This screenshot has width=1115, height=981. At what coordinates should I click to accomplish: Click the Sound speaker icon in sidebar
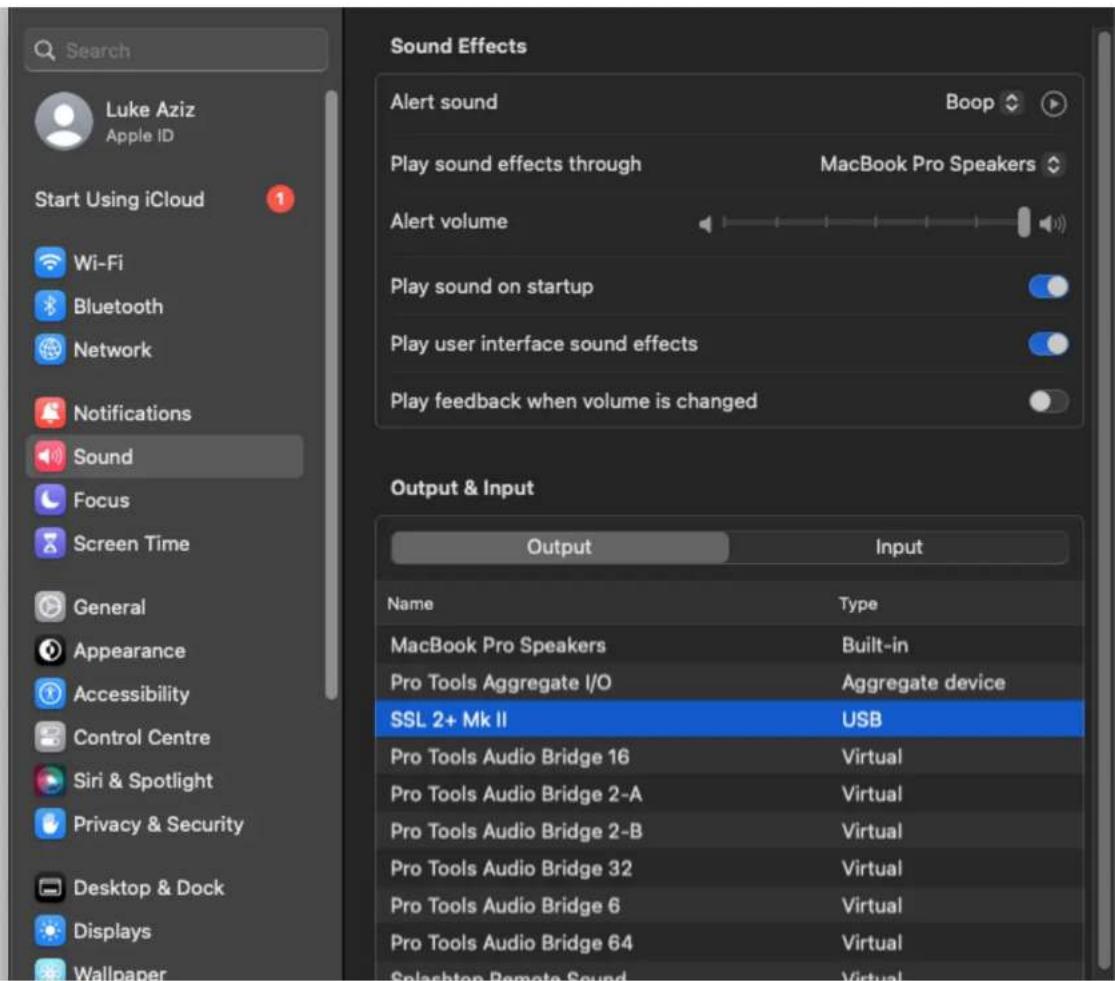pyautogui.click(x=50, y=456)
